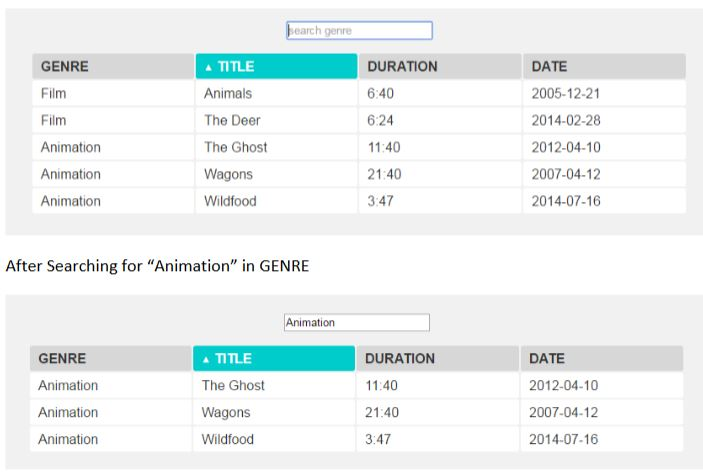Click Wildfood in the upper table

[x=230, y=202]
